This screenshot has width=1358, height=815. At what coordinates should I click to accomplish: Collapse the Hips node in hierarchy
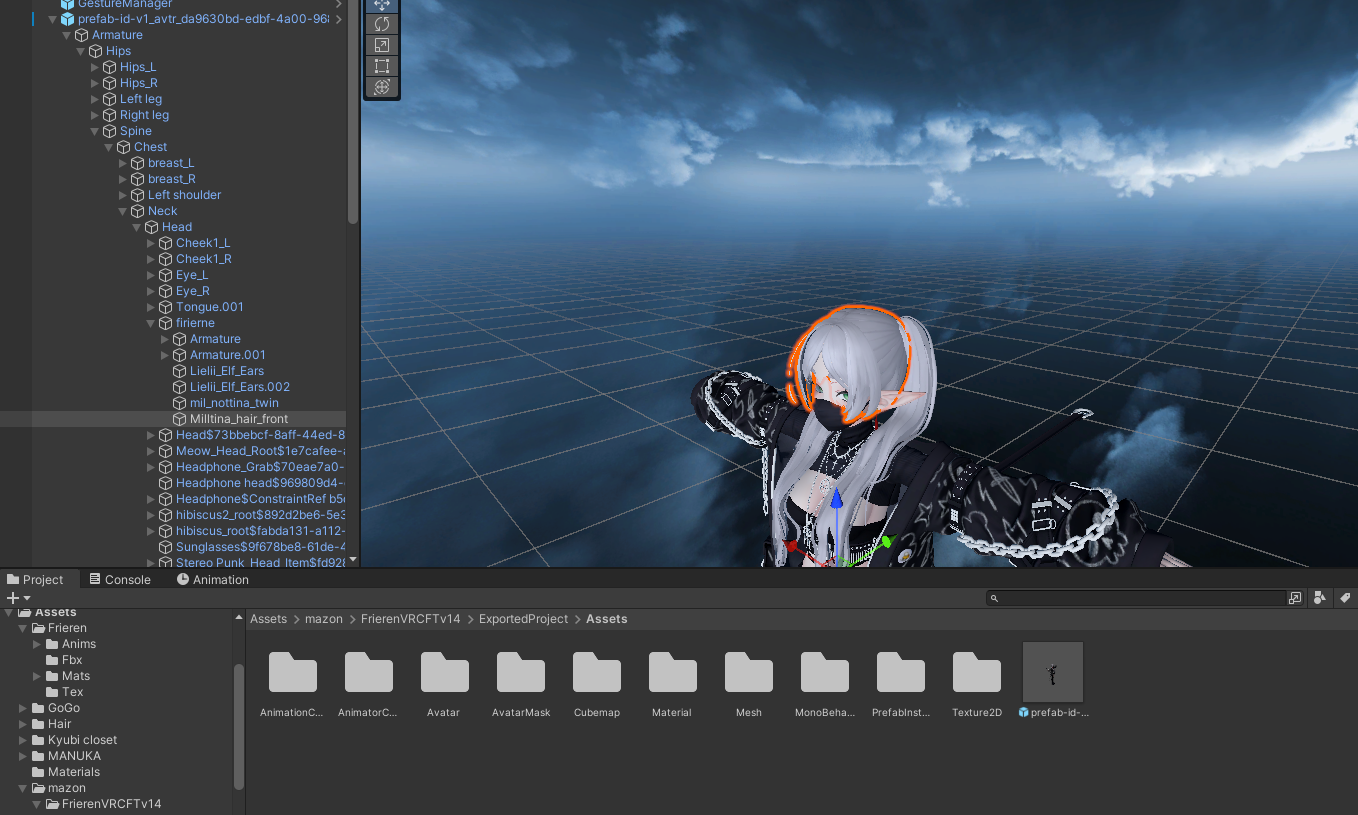click(81, 51)
